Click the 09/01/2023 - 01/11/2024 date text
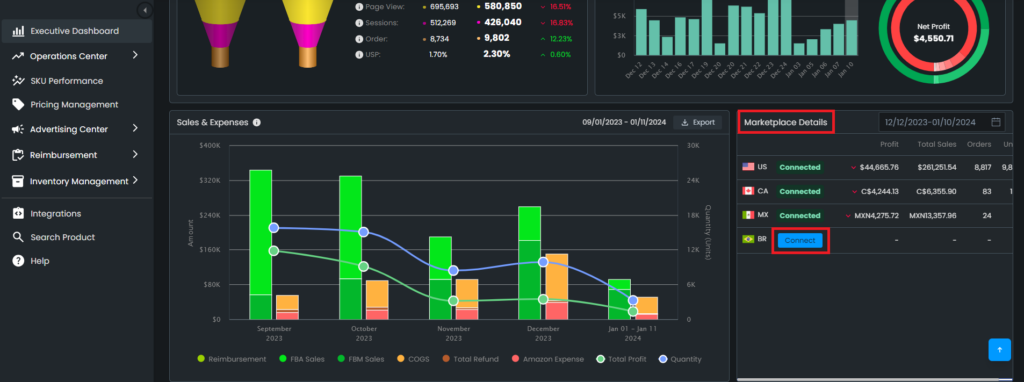The height and width of the screenshot is (382, 1024). [x=624, y=122]
